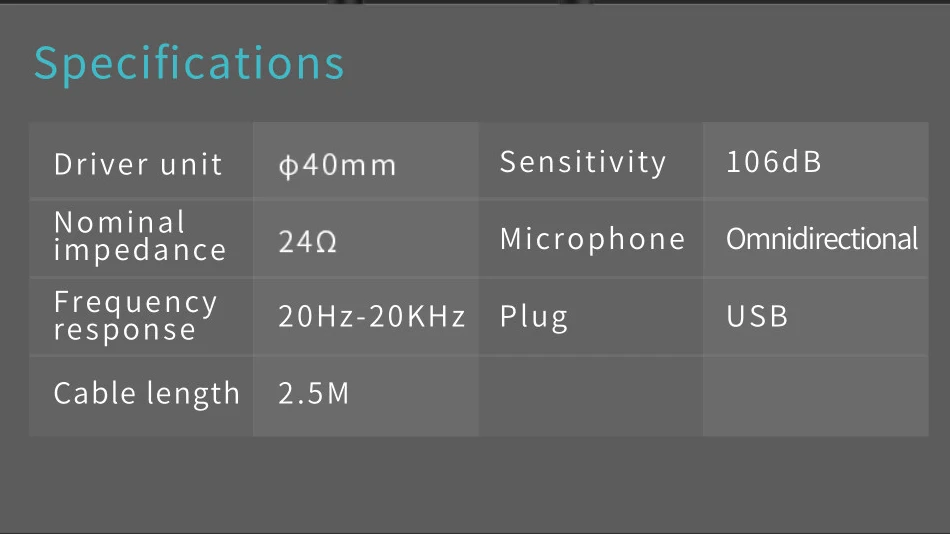Select the Sensitivity label cell

pyautogui.click(x=591, y=160)
